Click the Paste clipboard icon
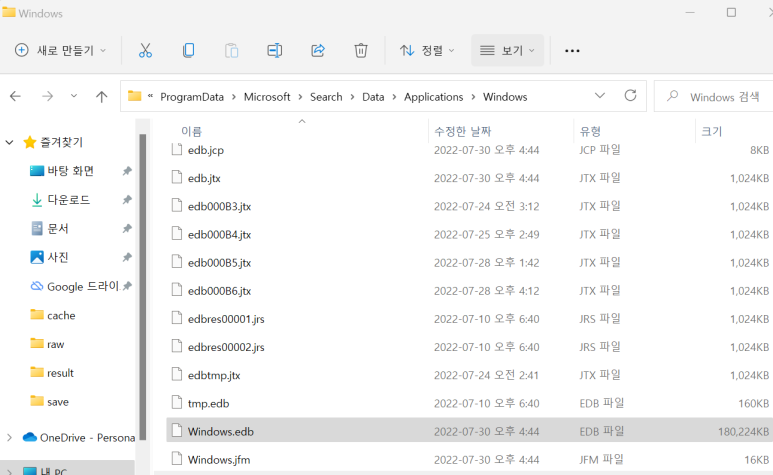Viewport: 773px width, 475px height. [232, 50]
